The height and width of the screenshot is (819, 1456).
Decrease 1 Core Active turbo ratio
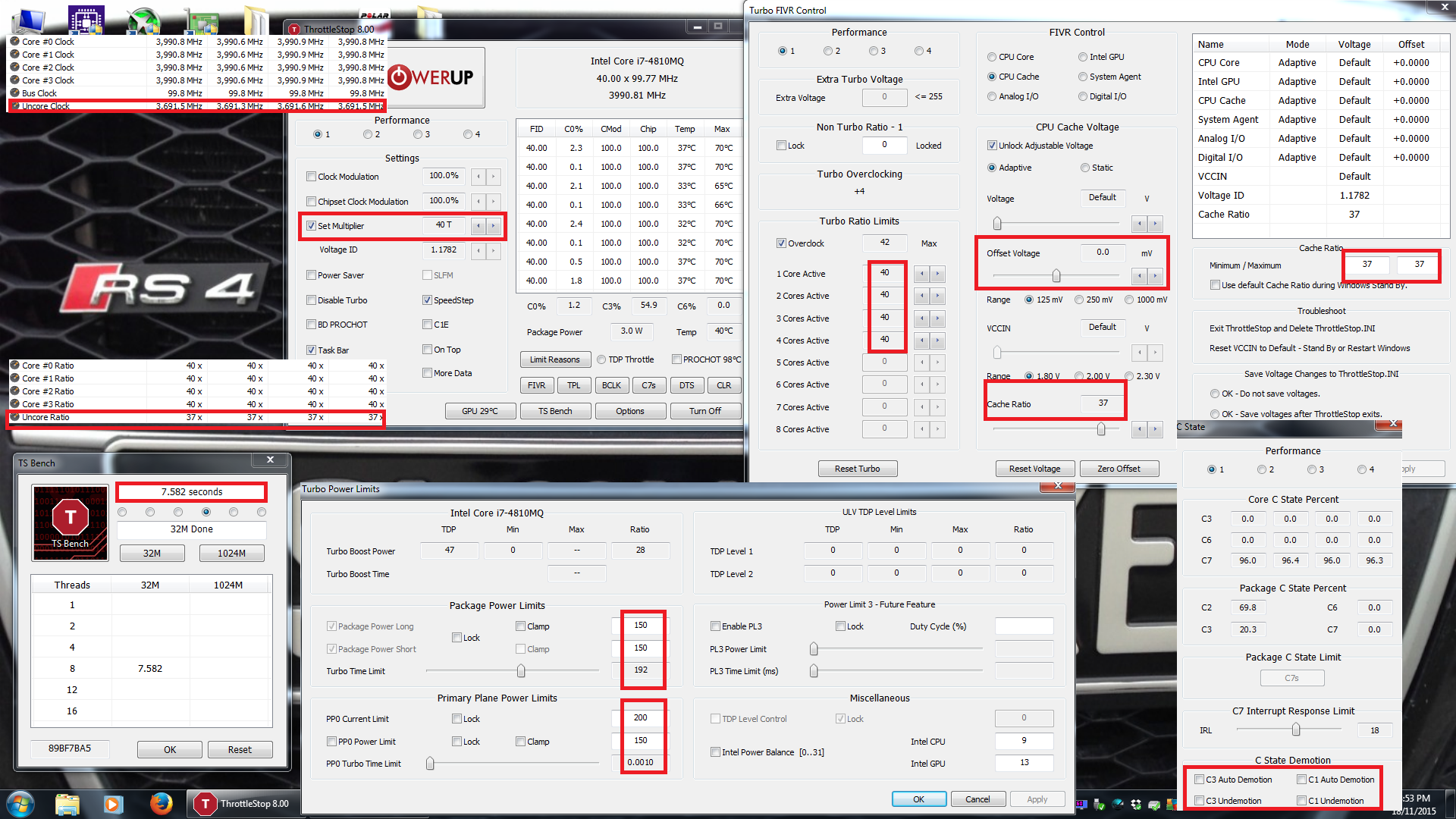click(922, 274)
